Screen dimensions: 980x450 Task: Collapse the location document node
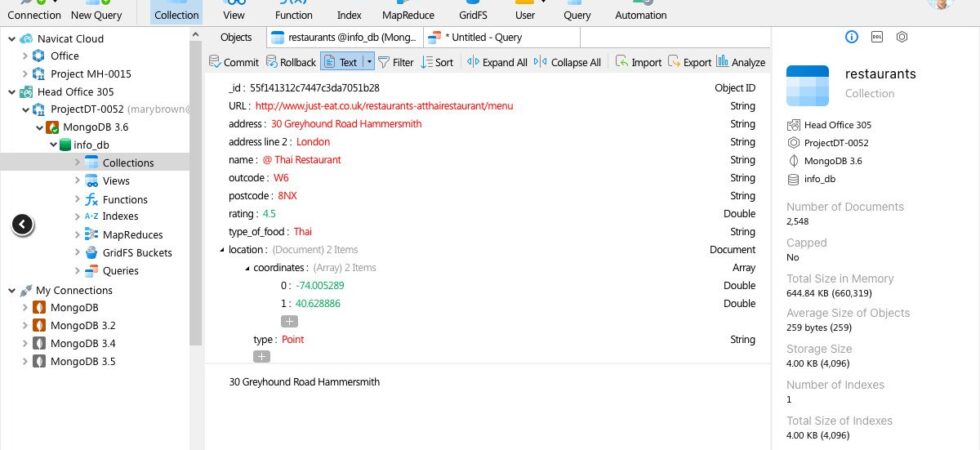click(222, 250)
